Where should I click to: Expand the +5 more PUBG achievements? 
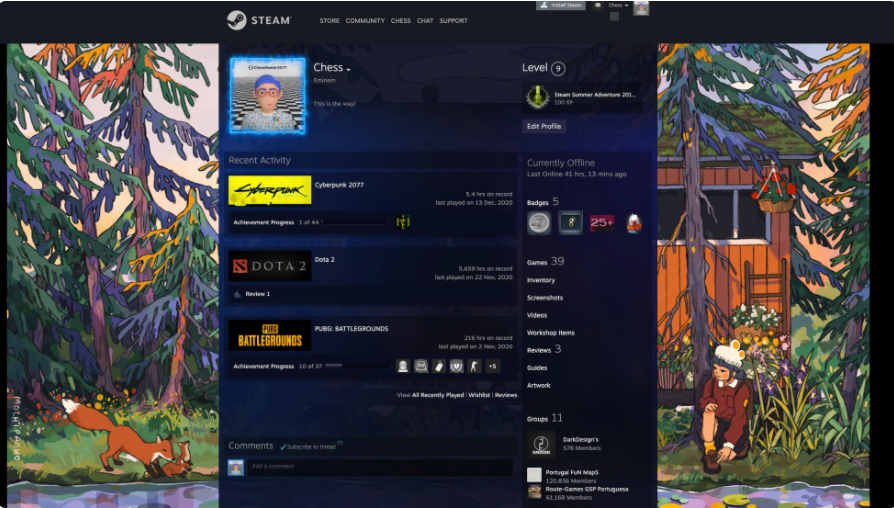point(492,366)
